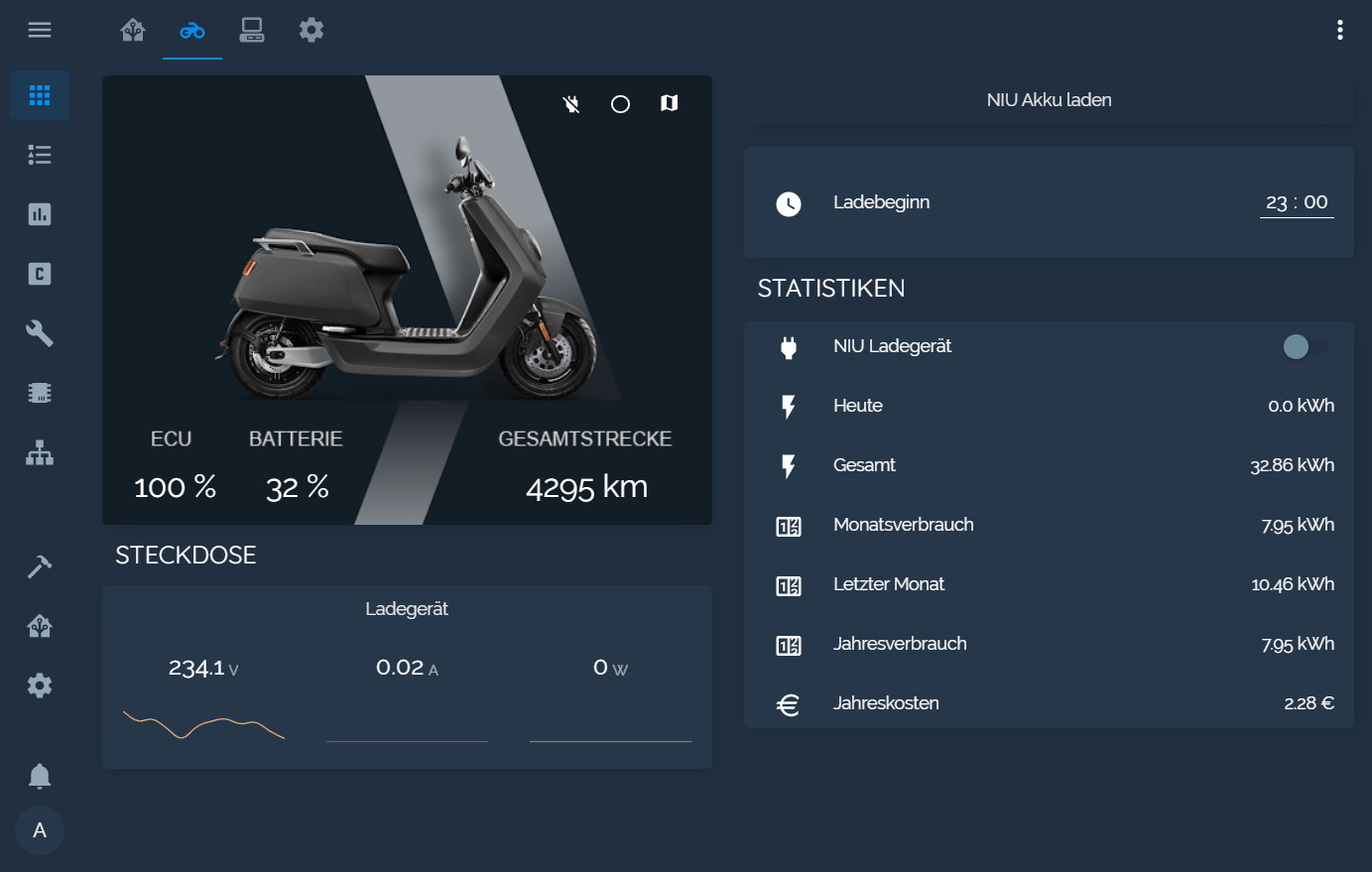Screen dimensions: 1372x872
Task: Click the NIU Ladegerät label
Action: pyautogui.click(x=892, y=346)
